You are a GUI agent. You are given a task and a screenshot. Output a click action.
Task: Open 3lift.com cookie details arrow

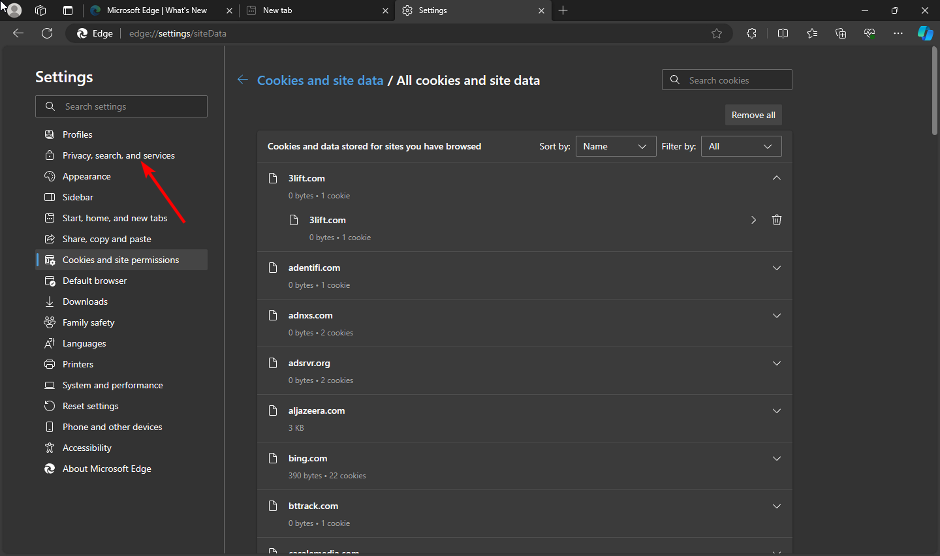(754, 220)
